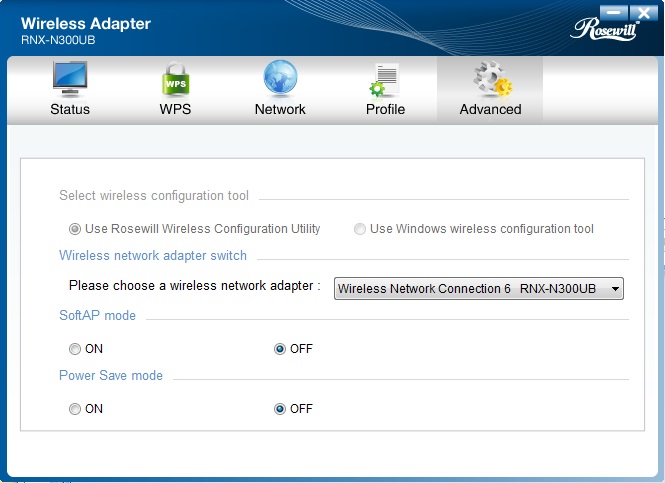The image size is (665, 483).
Task: Open the Profile tab label
Action: [385, 109]
